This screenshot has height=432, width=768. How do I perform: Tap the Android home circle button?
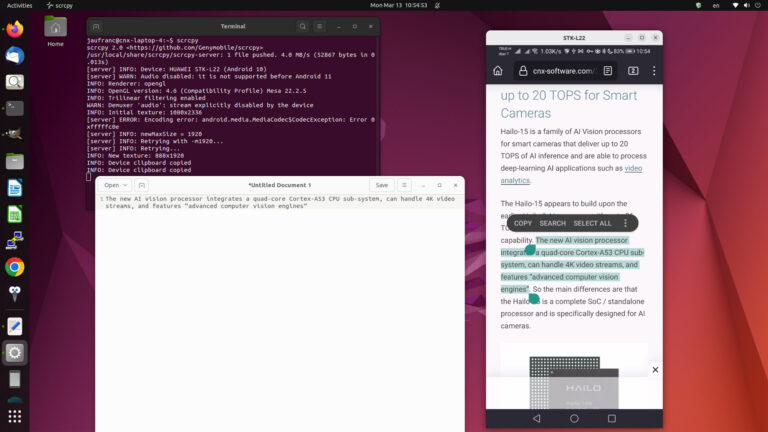(x=574, y=418)
